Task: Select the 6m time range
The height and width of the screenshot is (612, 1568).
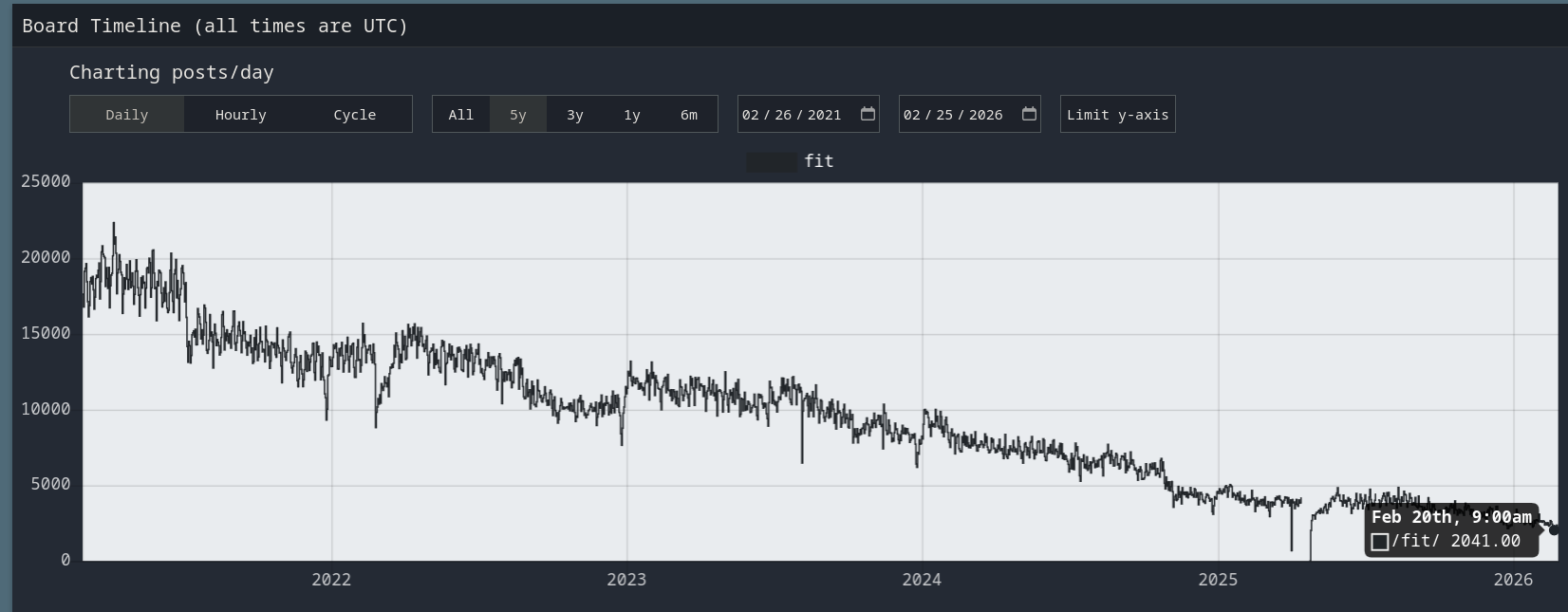Action: coord(689,115)
